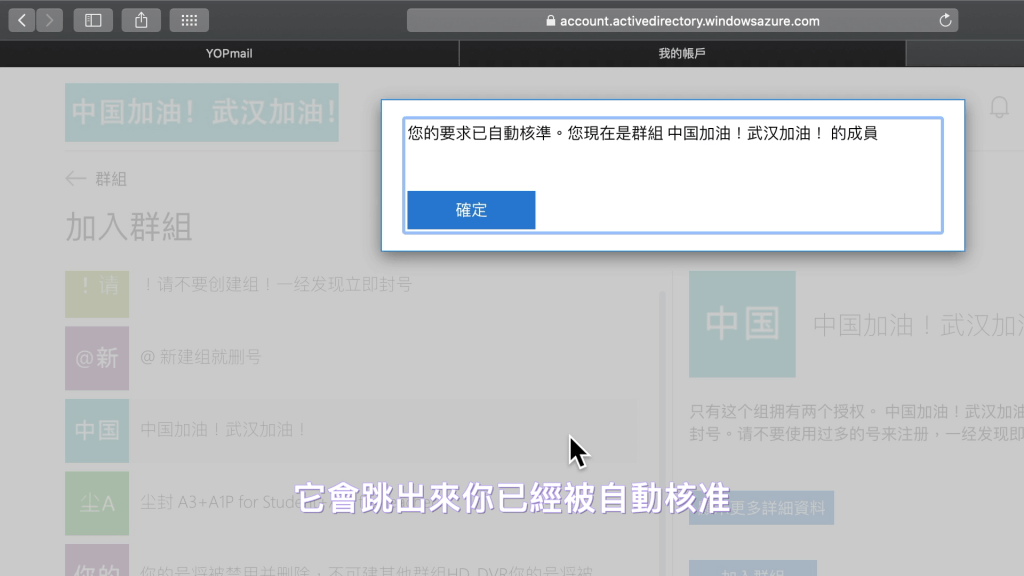Select the 尘封 A3+A1P group row
This screenshot has height=576, width=1024.
[351, 504]
